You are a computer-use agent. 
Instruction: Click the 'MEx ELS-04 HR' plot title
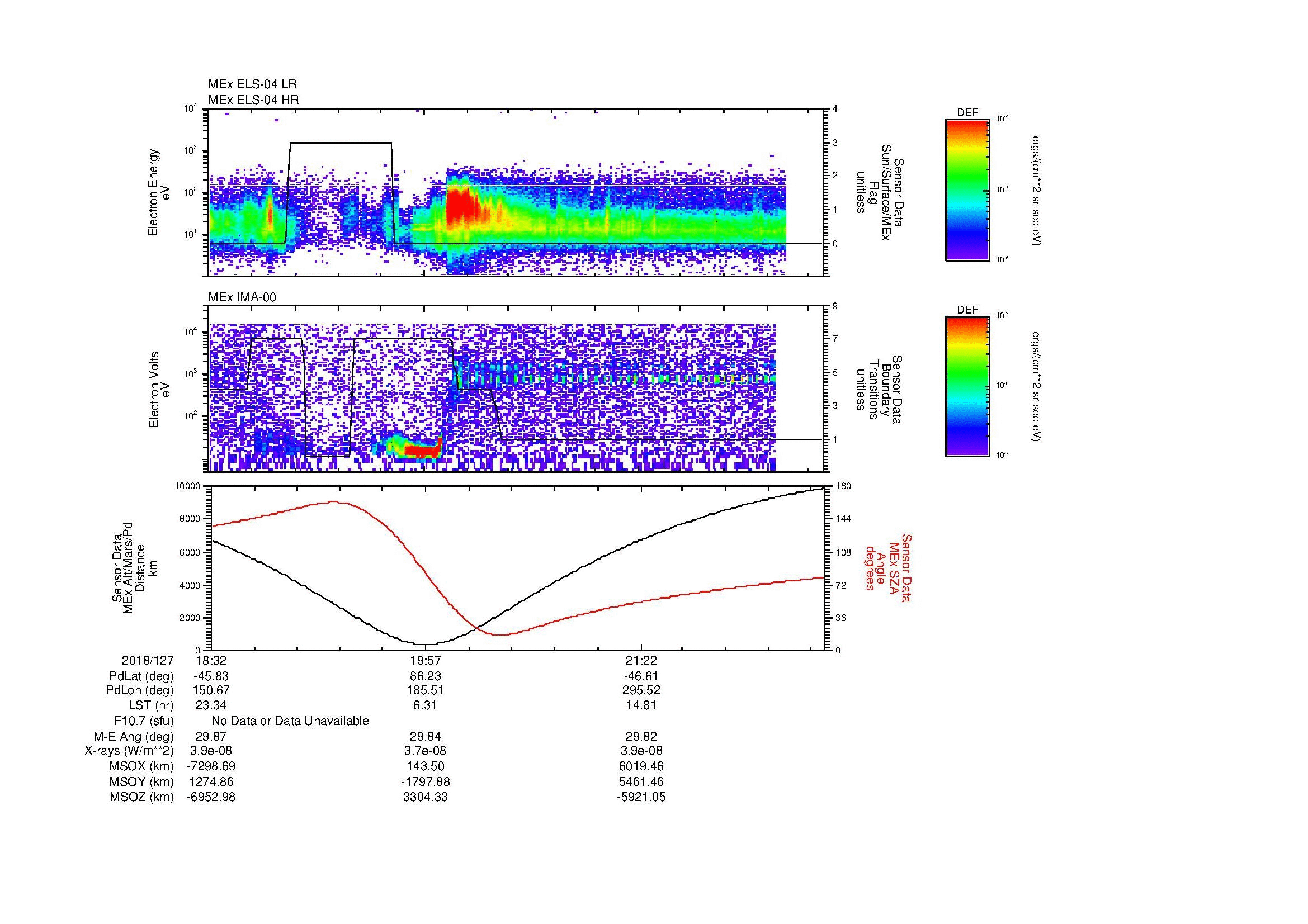[x=253, y=99]
